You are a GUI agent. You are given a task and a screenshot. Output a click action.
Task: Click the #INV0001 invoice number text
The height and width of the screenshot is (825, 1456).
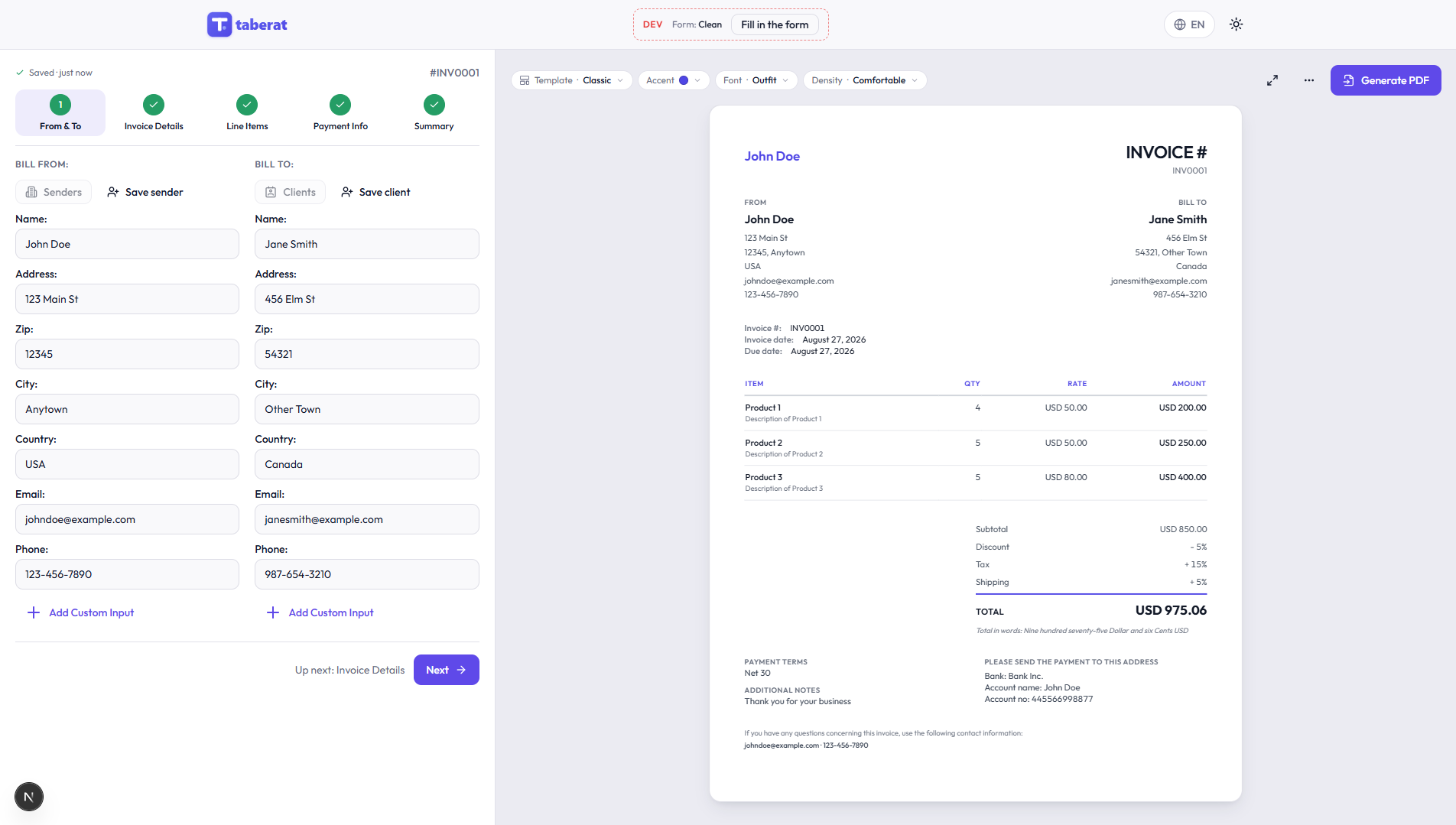click(x=454, y=73)
